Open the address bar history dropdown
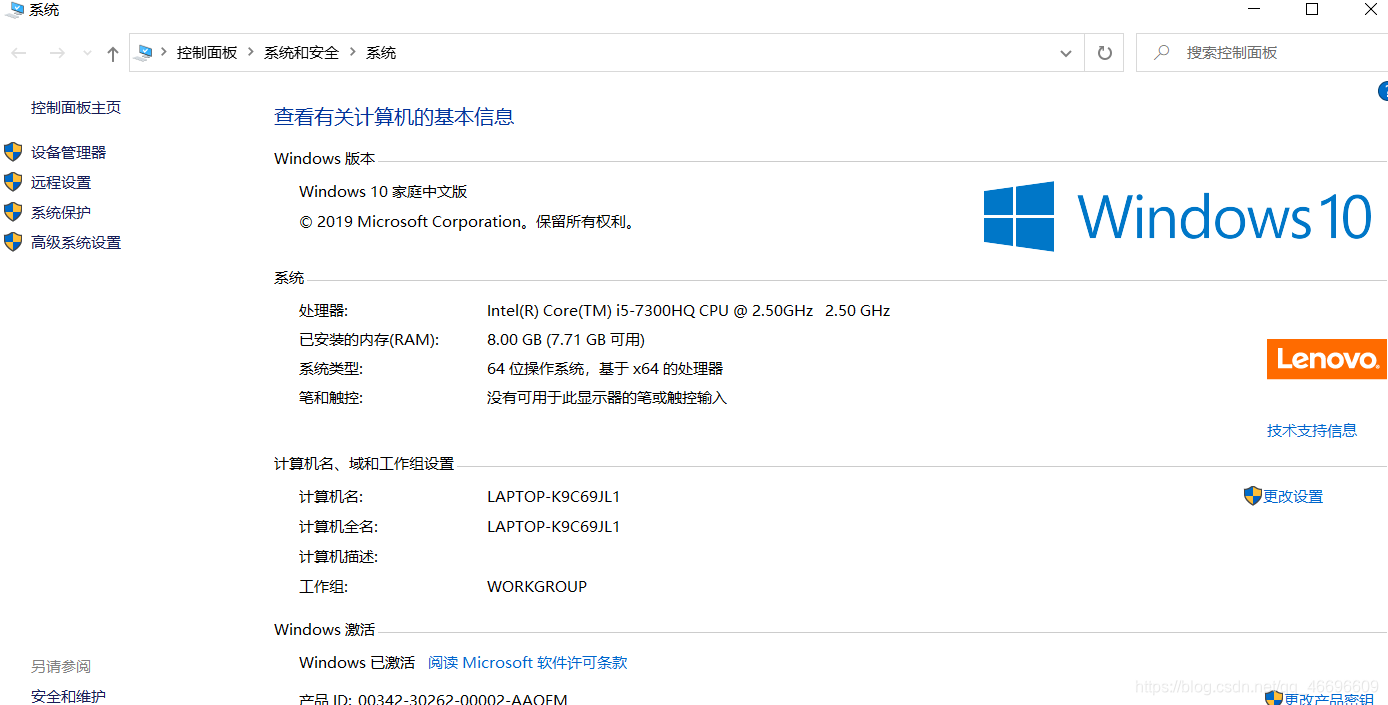 click(1066, 54)
